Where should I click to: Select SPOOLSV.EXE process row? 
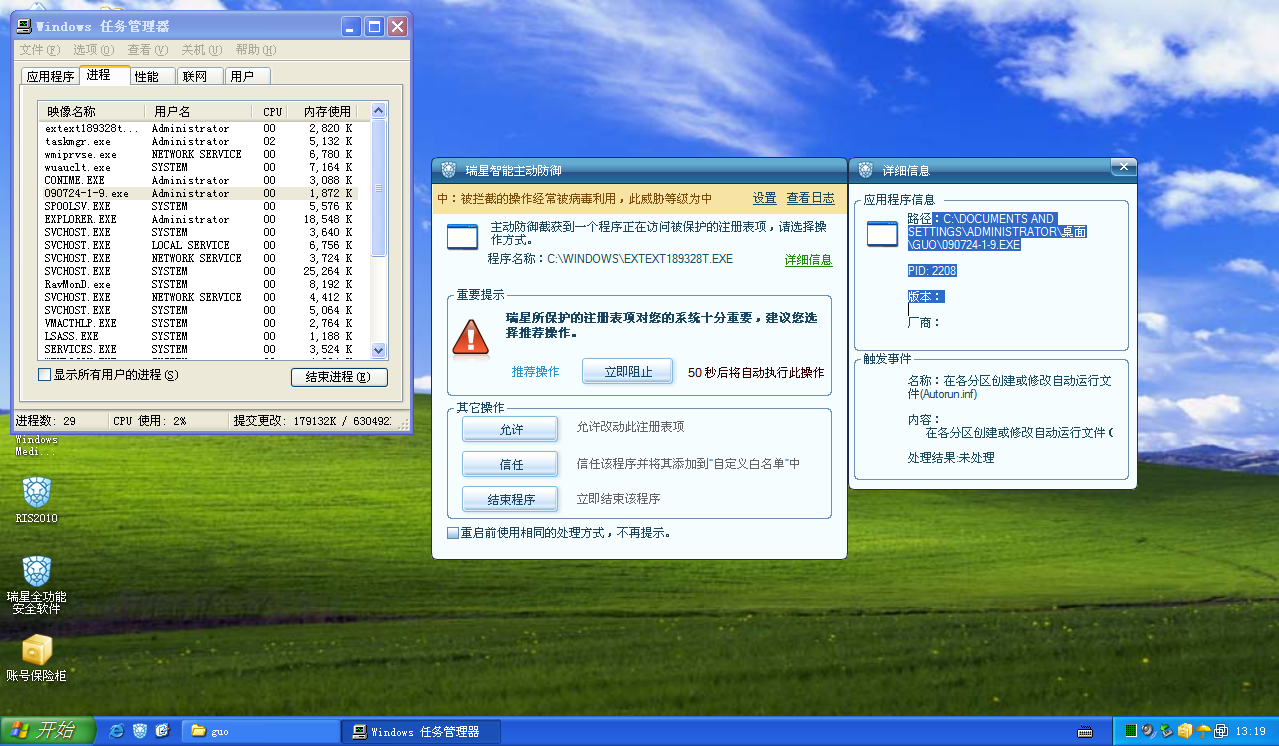(x=198, y=206)
